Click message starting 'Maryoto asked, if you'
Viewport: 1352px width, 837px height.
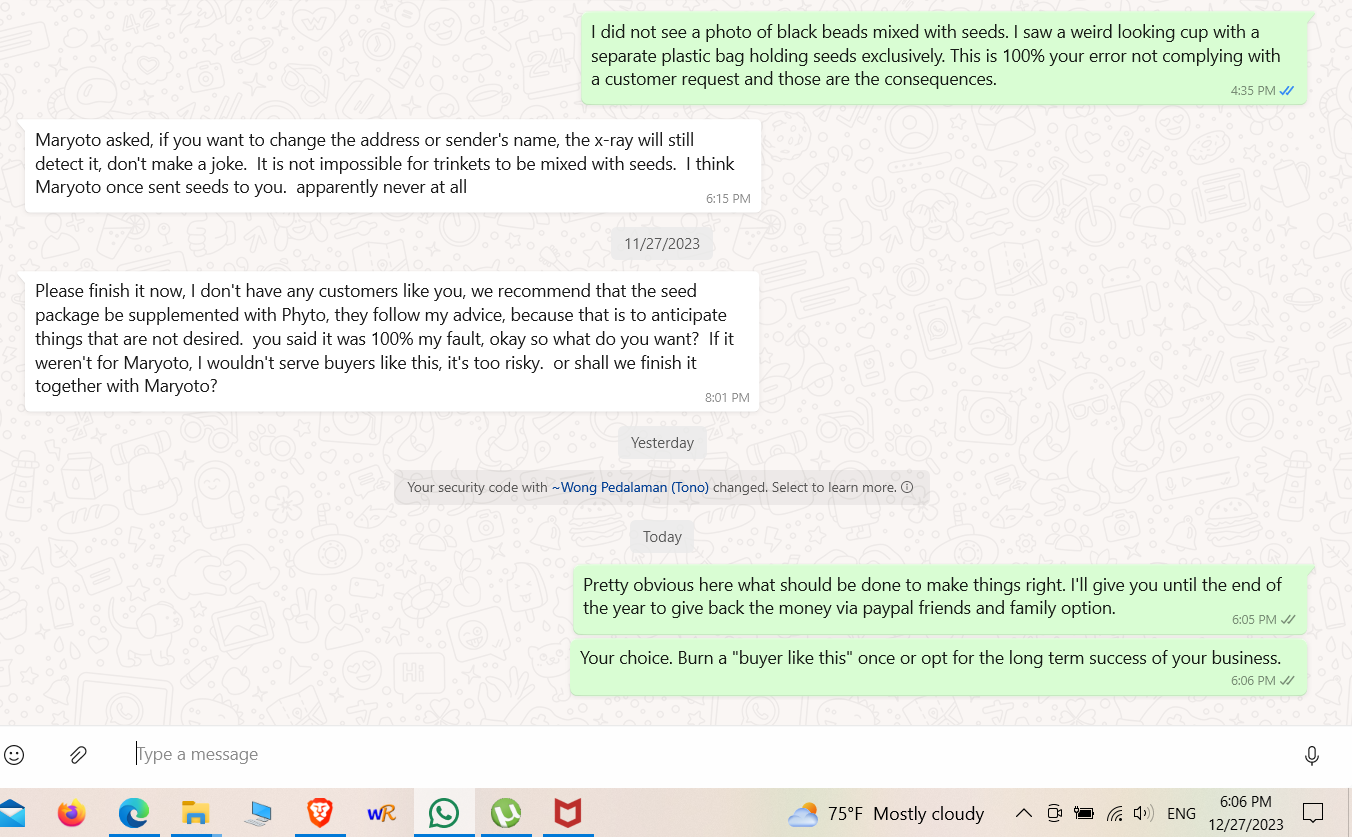393,166
